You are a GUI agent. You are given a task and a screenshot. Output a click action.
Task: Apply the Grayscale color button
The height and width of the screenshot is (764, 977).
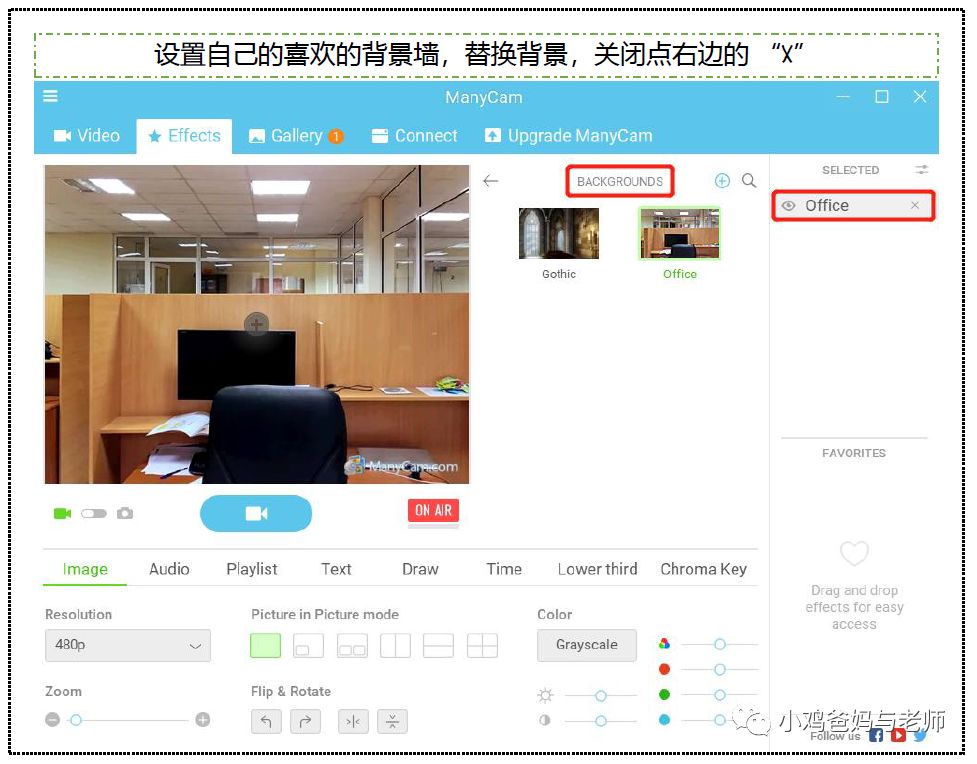pos(586,645)
